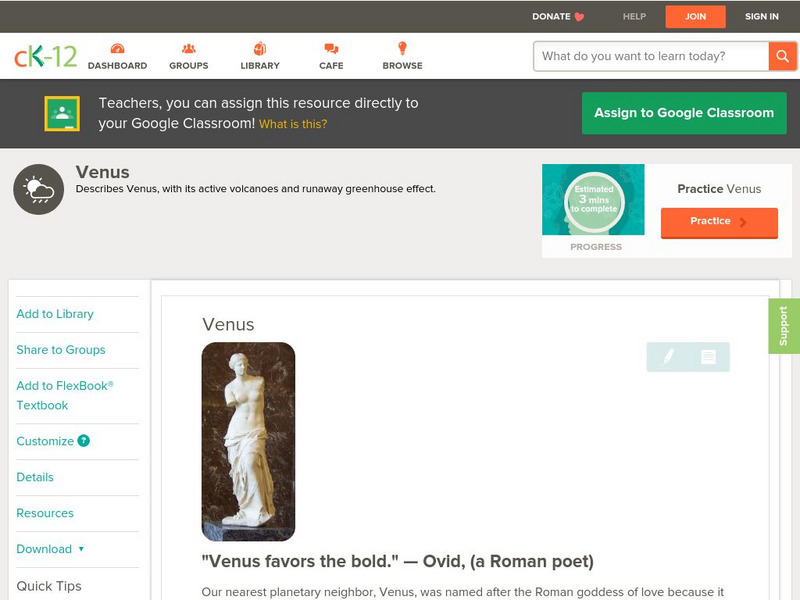
Task: Click the Customize help question mark
Action: 84,441
